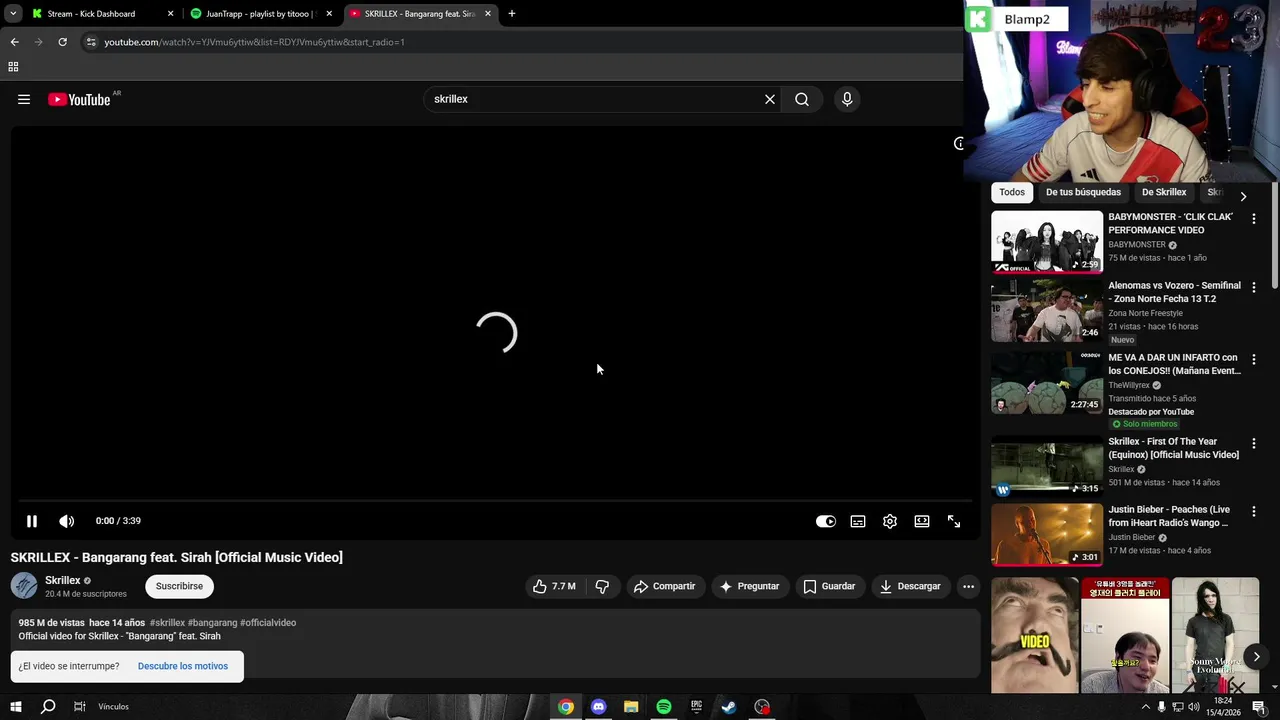Viewport: 1280px width, 720px height.
Task: Open Alenomas vs Vozero video thumbnail
Action: [x=1047, y=310]
